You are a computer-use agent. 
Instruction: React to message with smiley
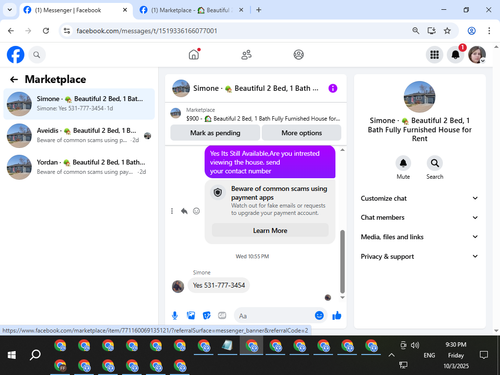click(x=196, y=211)
